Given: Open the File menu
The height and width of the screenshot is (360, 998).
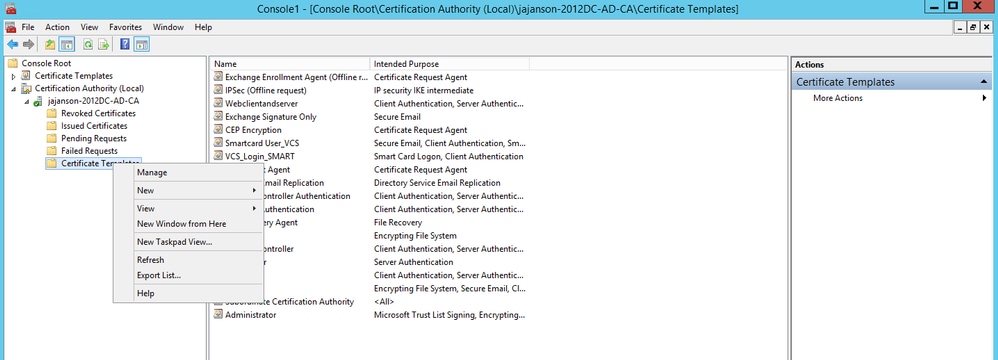Looking at the screenshot, I should pos(28,27).
